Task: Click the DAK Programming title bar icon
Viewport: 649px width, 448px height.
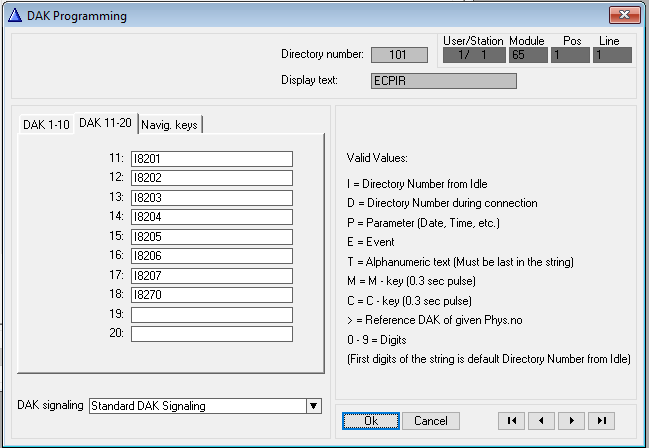Action: coord(15,16)
